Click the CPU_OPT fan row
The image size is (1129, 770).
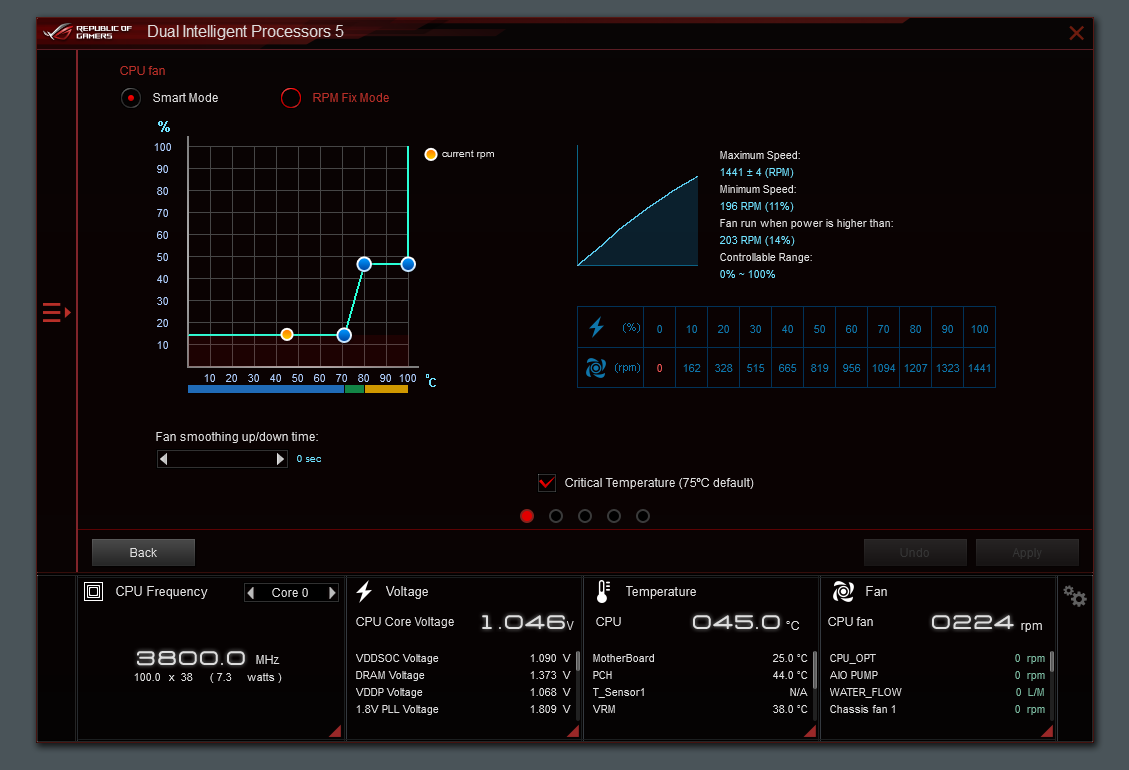[937, 658]
